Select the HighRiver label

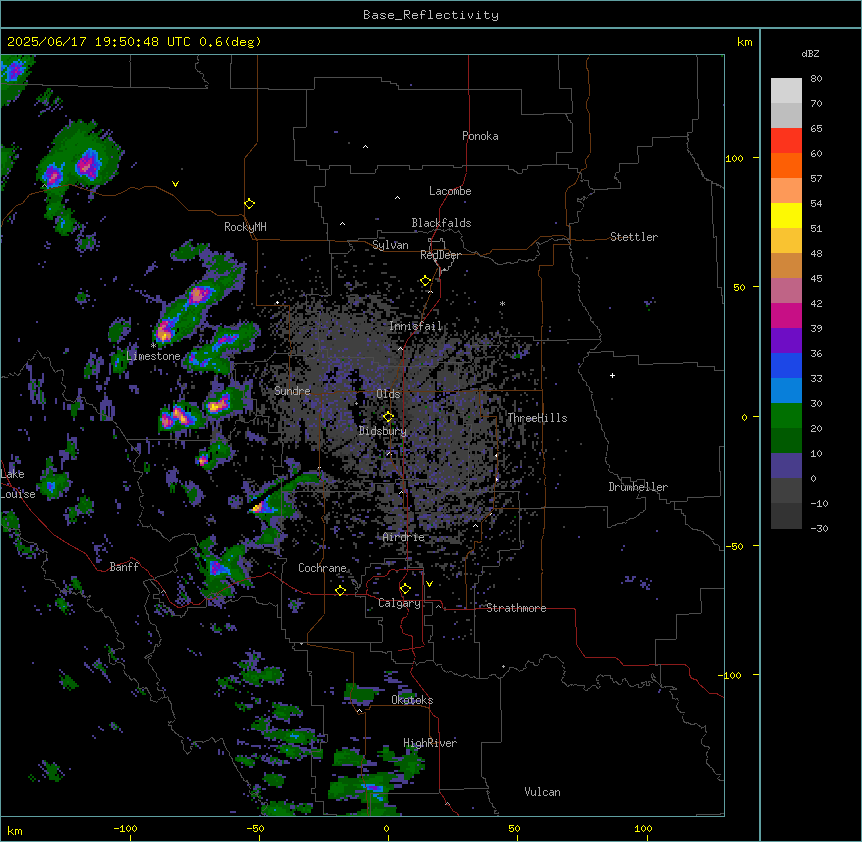tap(430, 743)
